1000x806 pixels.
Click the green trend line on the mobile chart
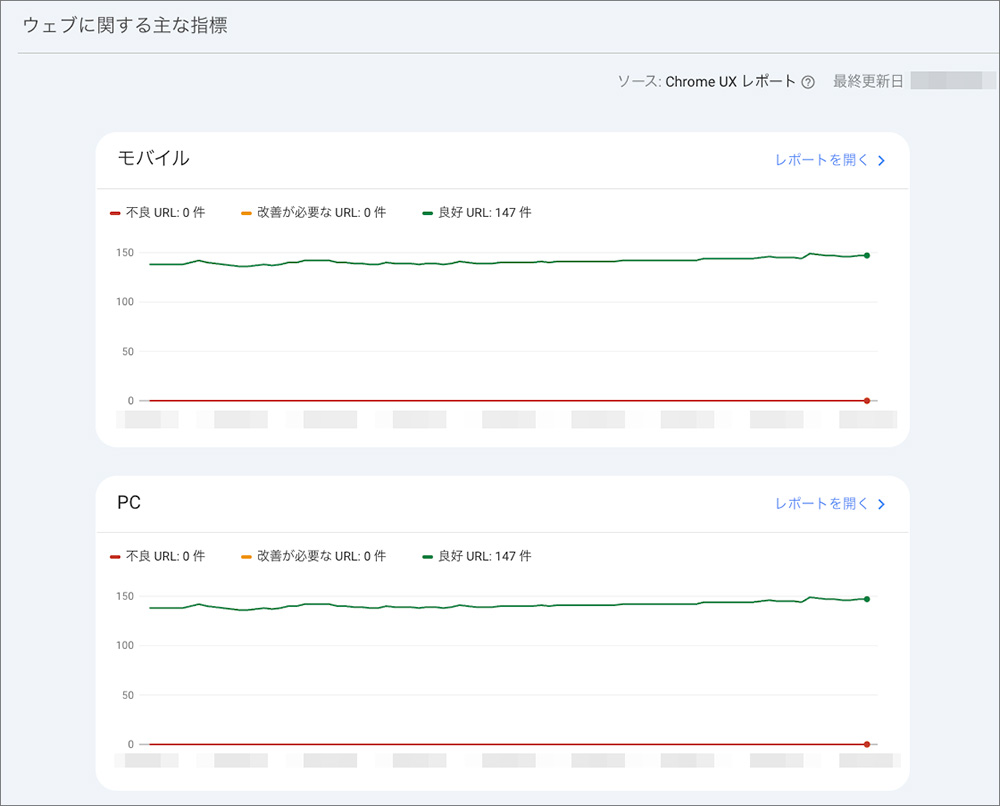[500, 263]
